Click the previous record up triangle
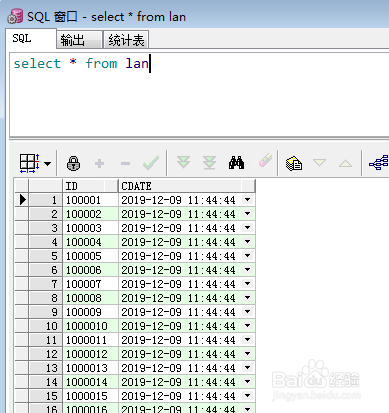This screenshot has width=389, height=413. coord(345,163)
